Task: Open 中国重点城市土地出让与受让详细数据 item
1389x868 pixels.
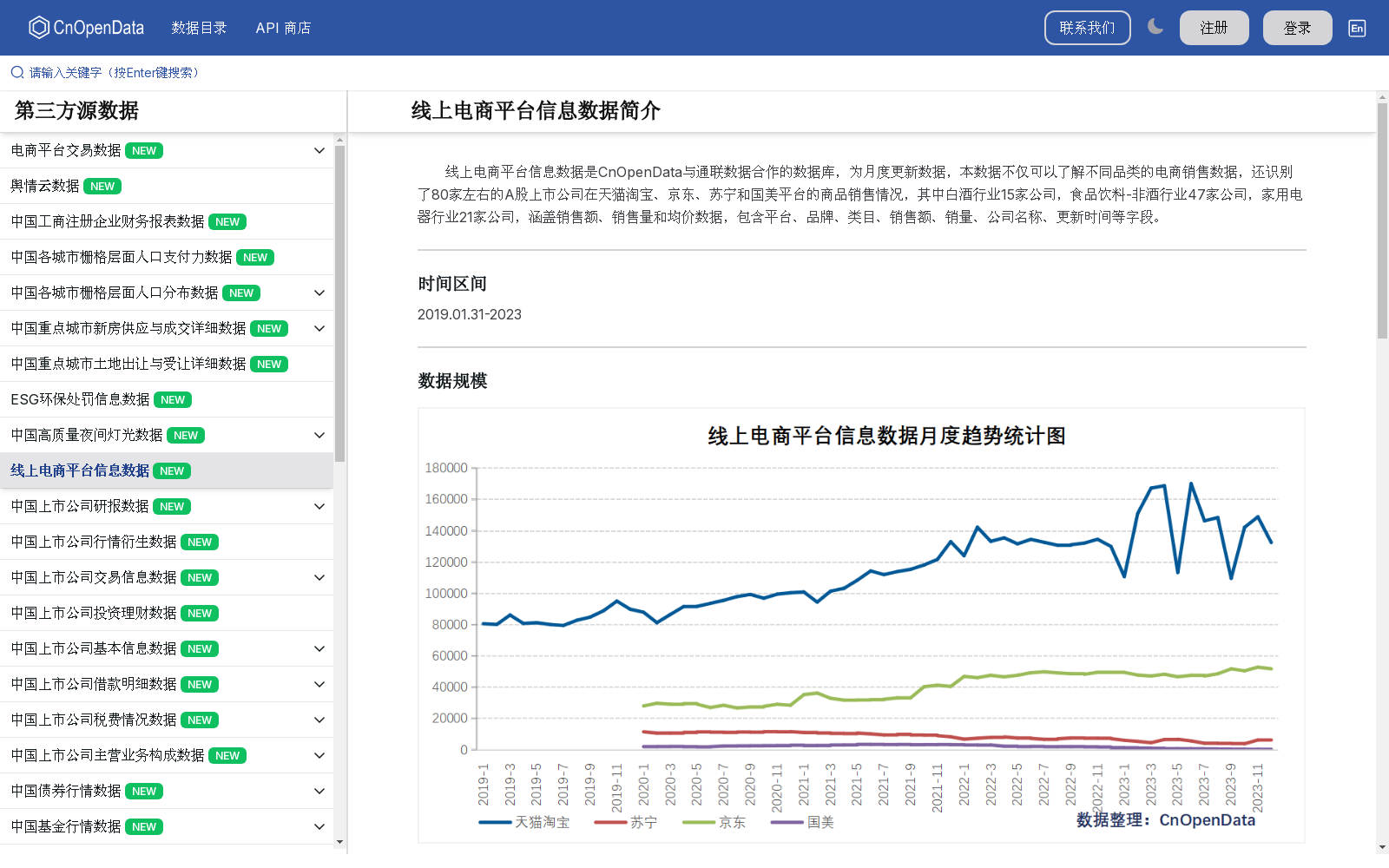Action: click(167, 364)
